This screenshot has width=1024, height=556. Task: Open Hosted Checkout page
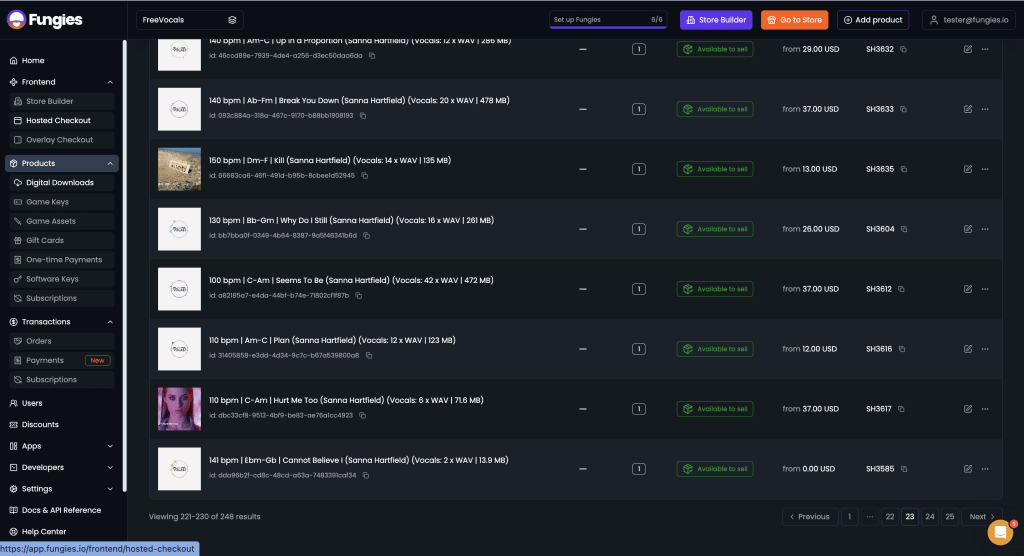click(61, 121)
